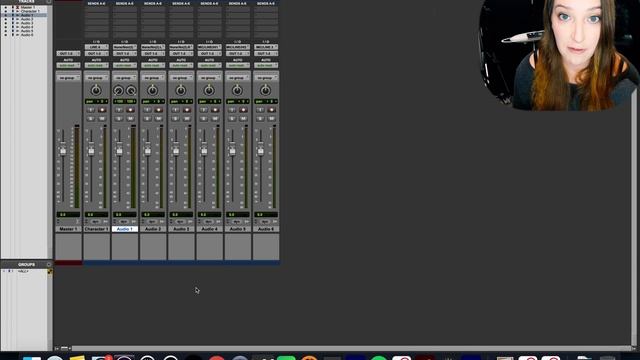Enable input monitoring on Audio 5
Viewport: 640px width, 360px height.
tap(231, 110)
